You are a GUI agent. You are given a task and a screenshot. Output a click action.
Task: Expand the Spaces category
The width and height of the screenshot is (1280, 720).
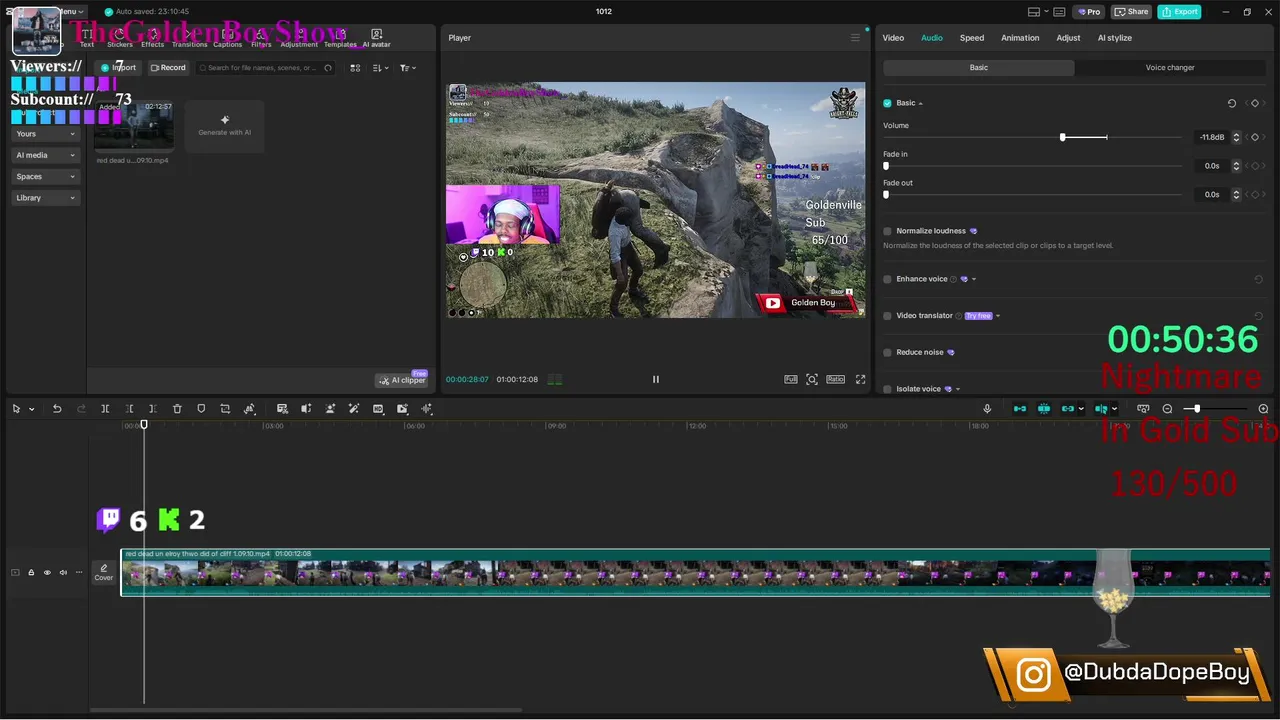point(46,177)
